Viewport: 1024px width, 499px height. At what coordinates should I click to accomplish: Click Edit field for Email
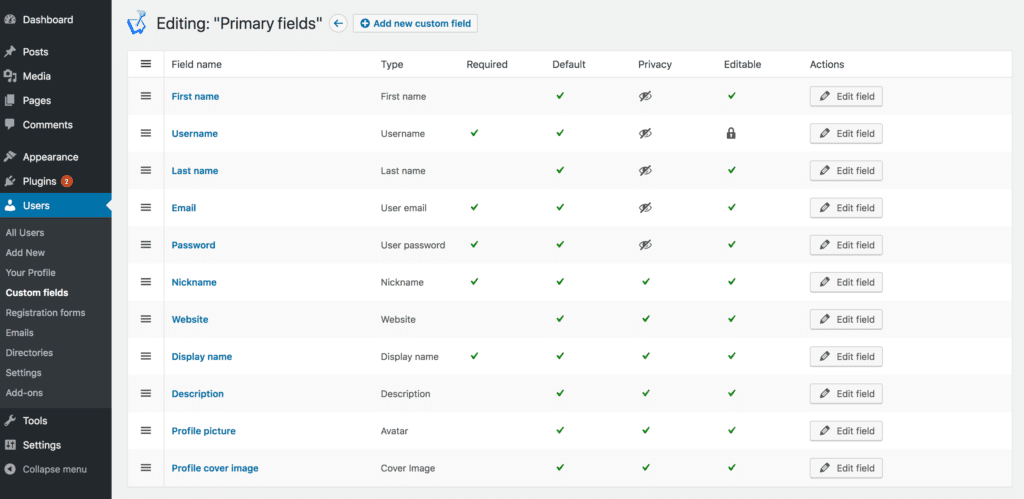click(846, 208)
